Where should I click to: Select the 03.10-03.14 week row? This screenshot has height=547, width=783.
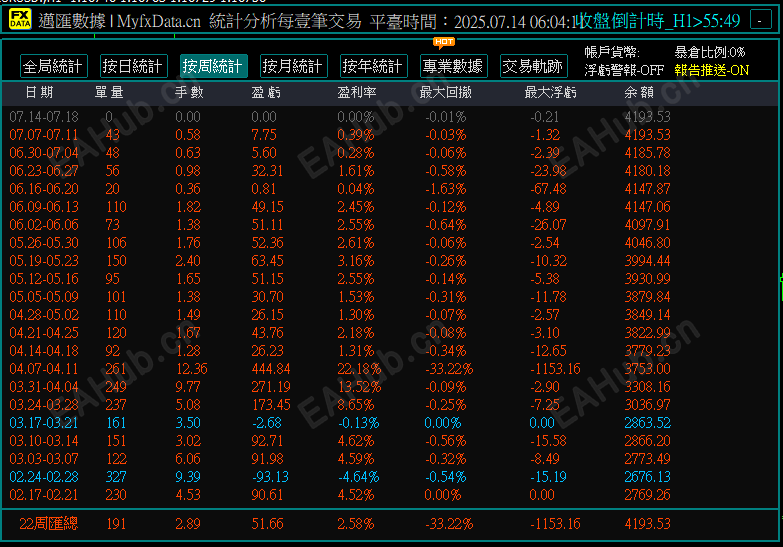[340, 441]
